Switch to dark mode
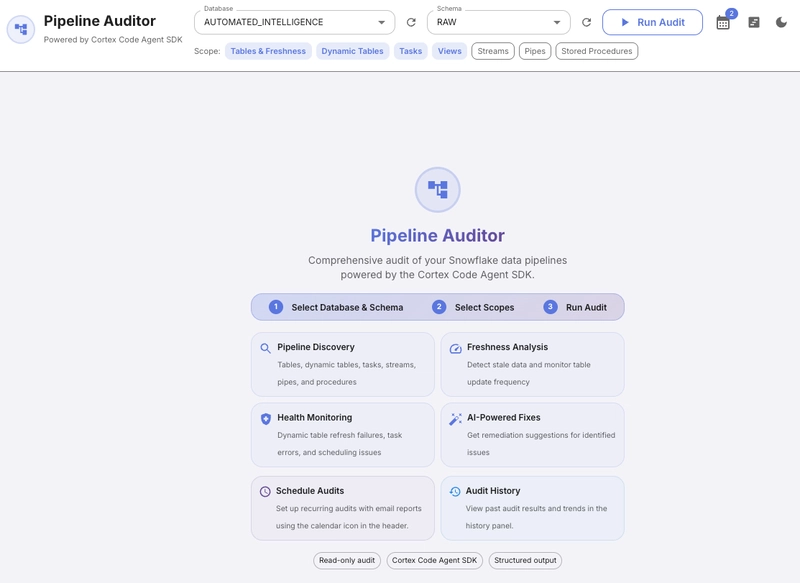Image resolution: width=800 pixels, height=583 pixels. point(781,22)
